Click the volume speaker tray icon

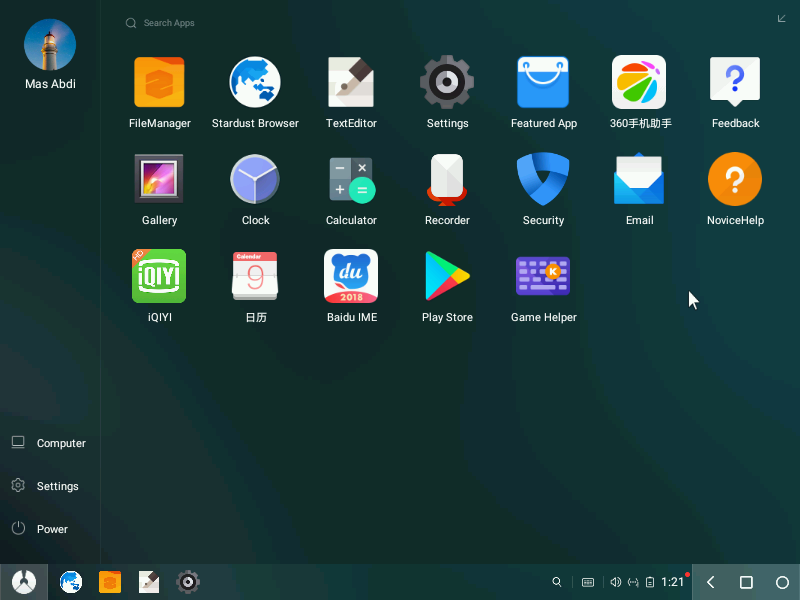[x=616, y=582]
